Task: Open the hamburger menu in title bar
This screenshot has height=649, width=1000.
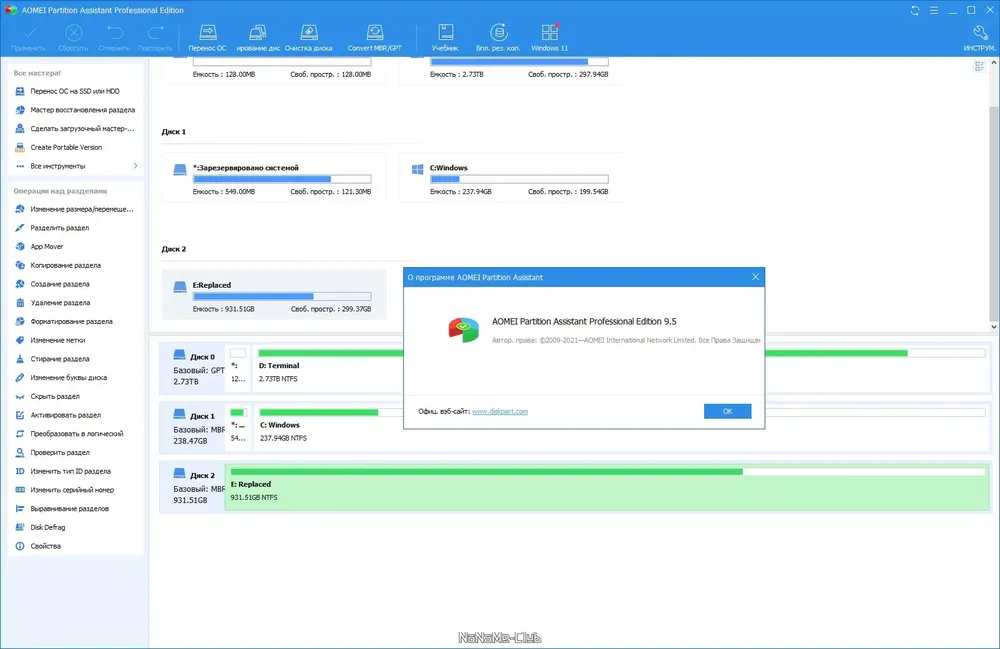Action: (934, 10)
